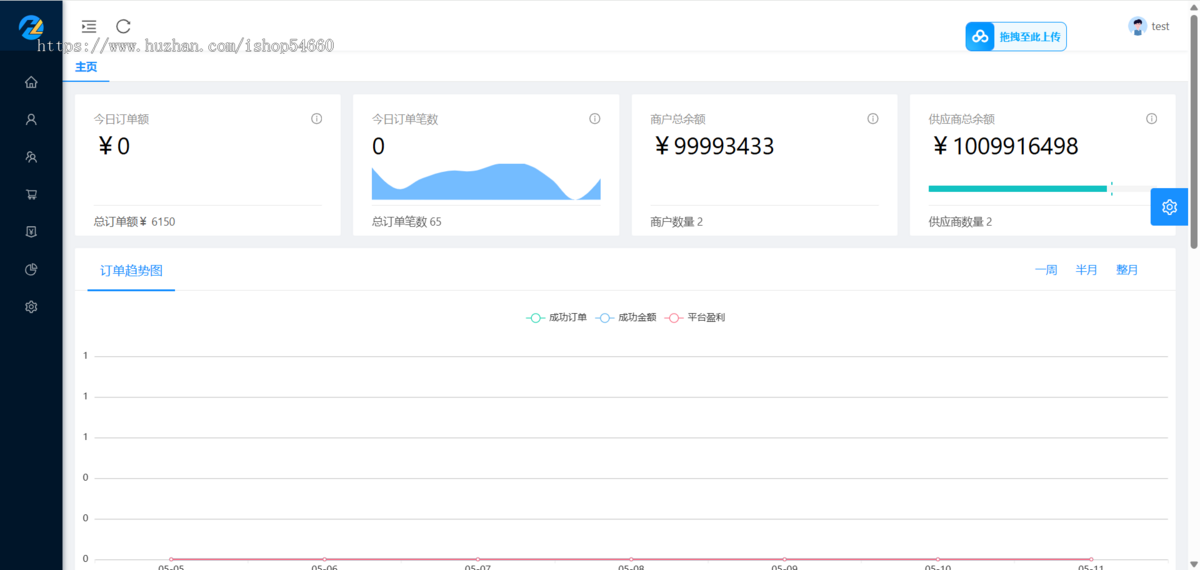Click the 商户总余额 card title
The height and width of the screenshot is (570, 1200).
[678, 119]
